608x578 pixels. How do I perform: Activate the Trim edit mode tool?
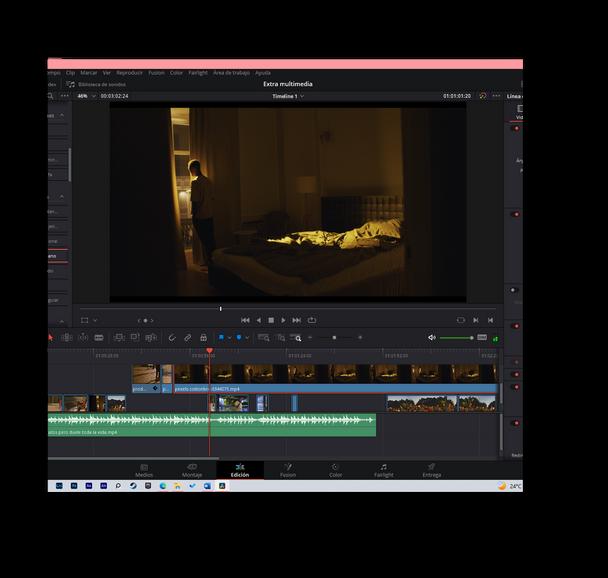click(x=67, y=338)
